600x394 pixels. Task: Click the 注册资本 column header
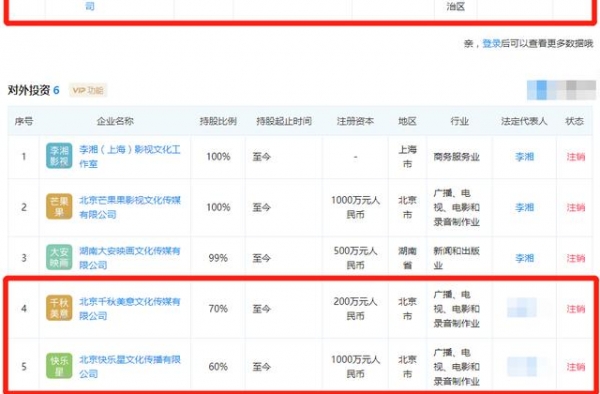[x=355, y=121]
